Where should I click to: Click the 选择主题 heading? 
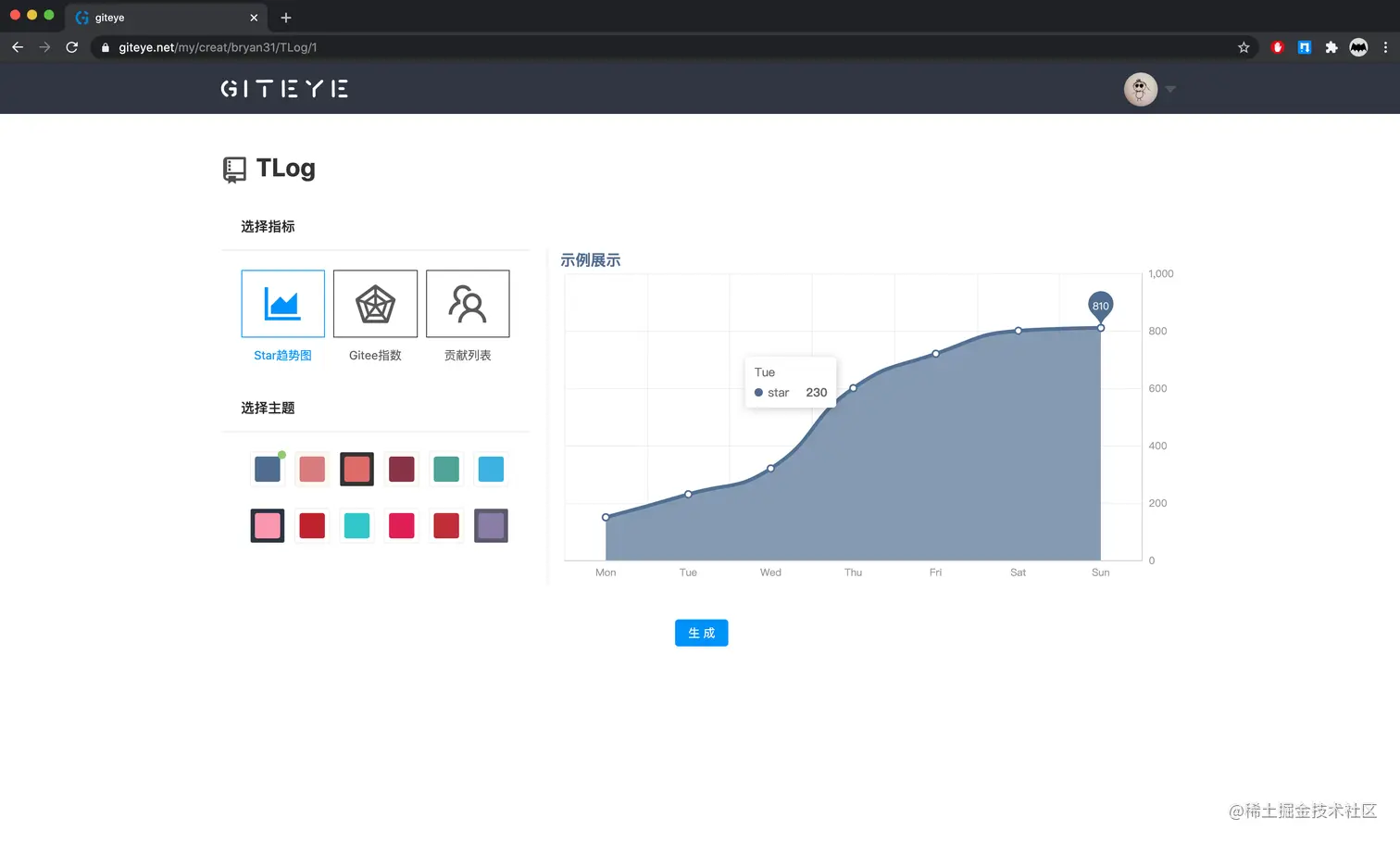click(x=268, y=408)
